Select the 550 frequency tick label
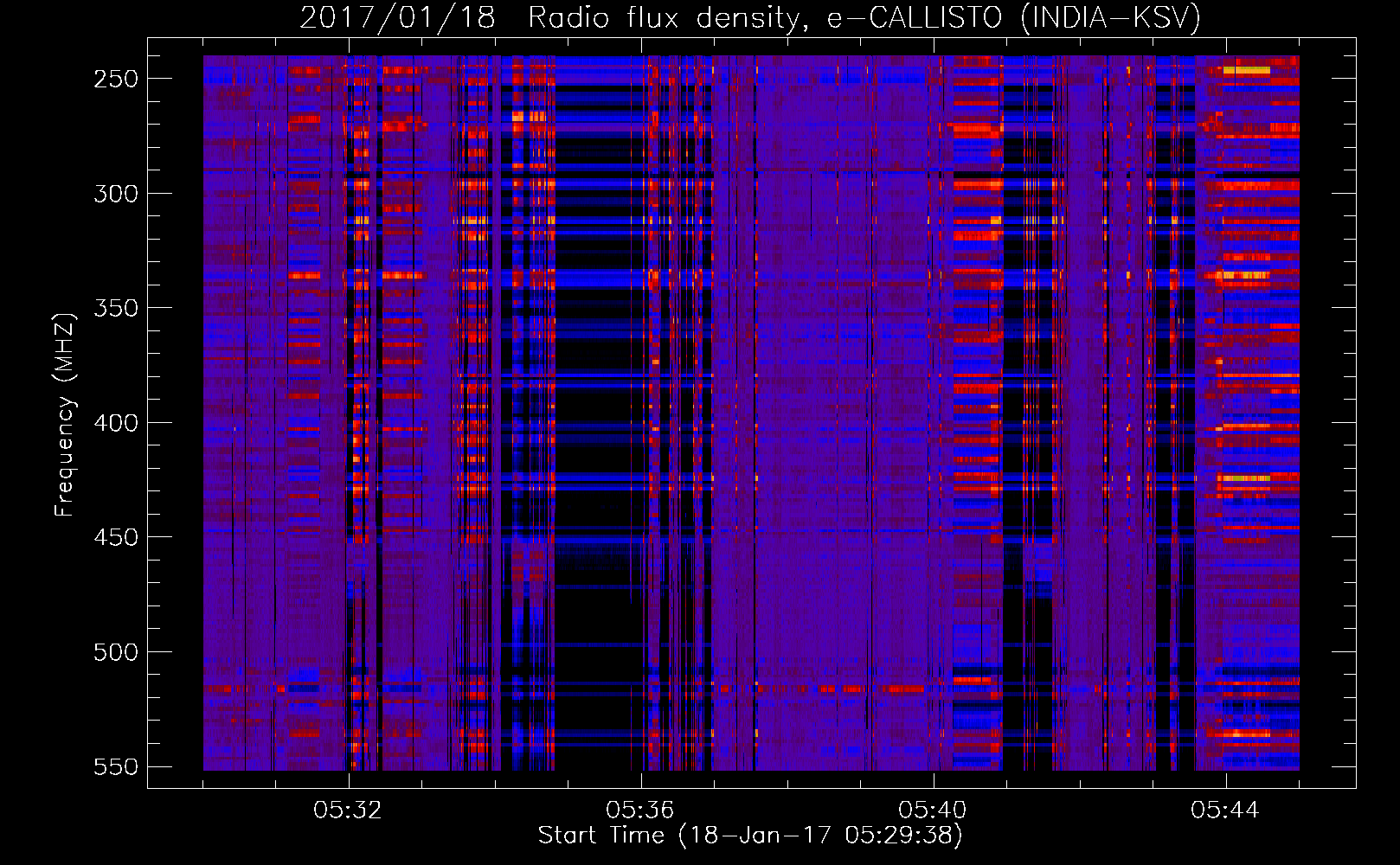 116,766
